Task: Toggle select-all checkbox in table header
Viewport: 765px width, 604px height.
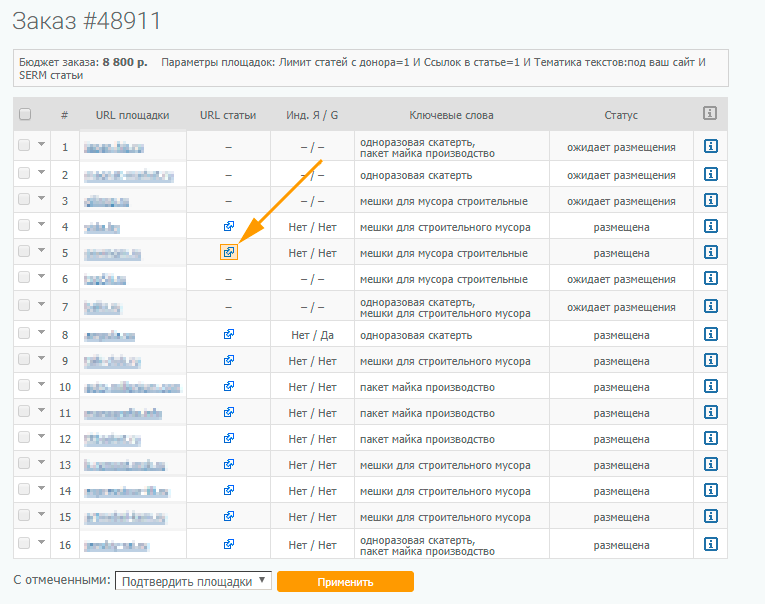Action: pos(25,115)
